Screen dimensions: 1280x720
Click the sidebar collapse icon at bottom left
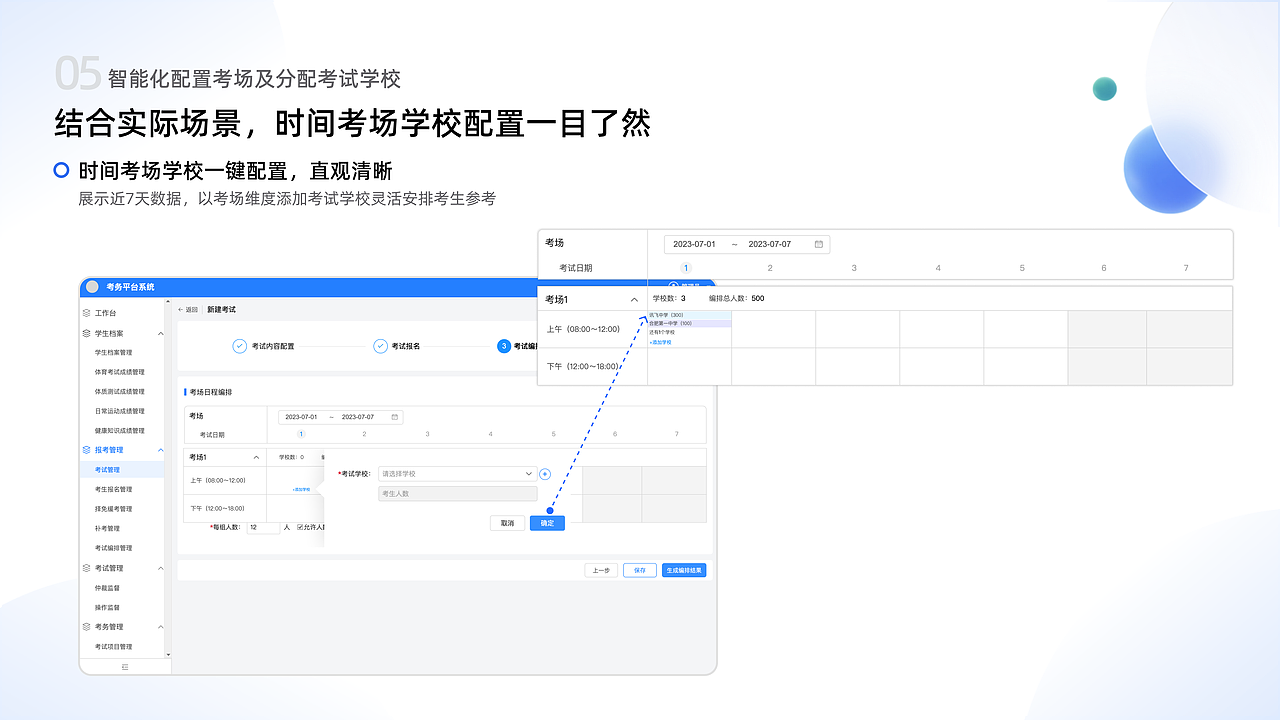point(125,665)
